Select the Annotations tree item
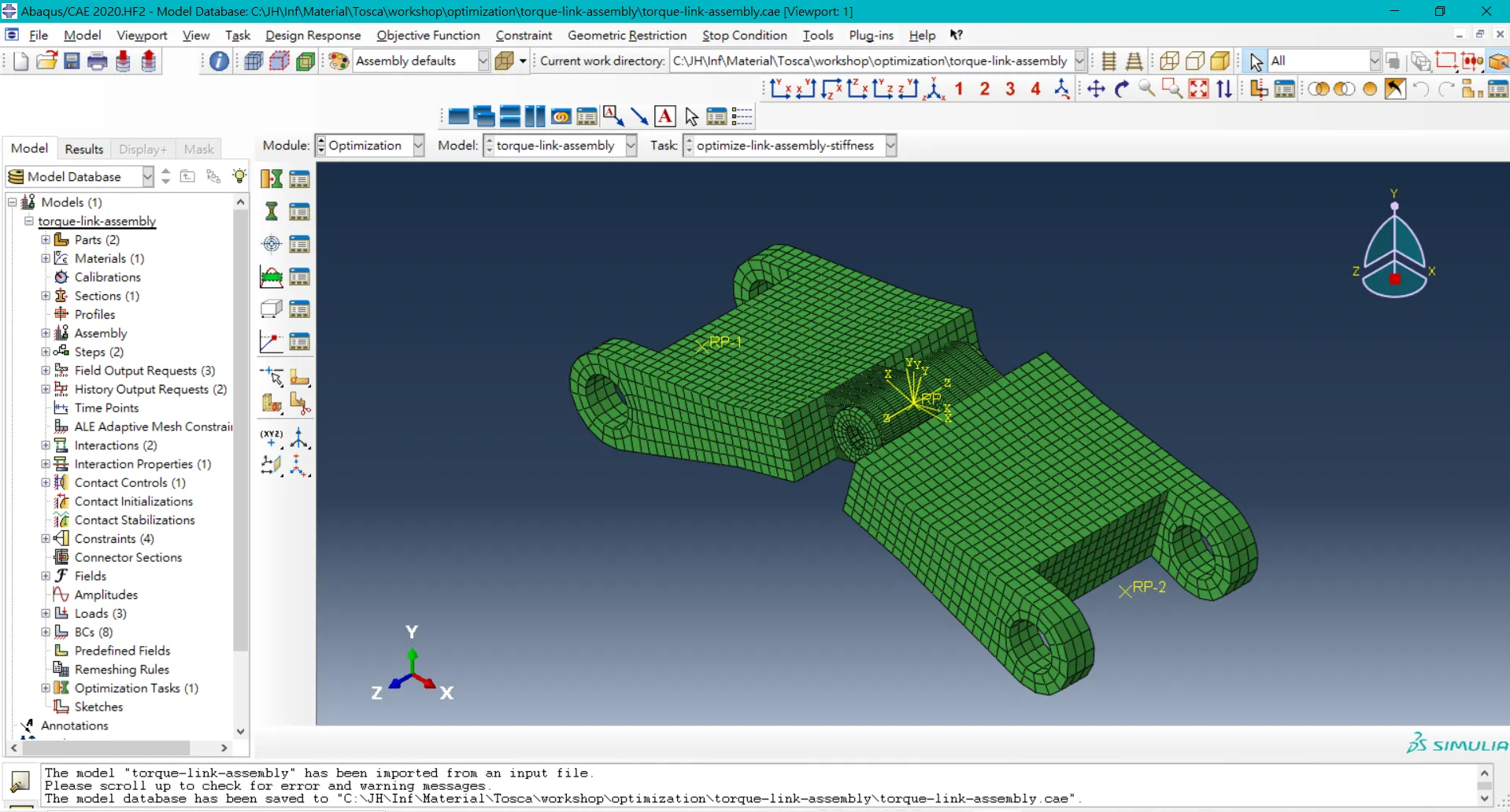The height and width of the screenshot is (812, 1510). pyautogui.click(x=74, y=725)
